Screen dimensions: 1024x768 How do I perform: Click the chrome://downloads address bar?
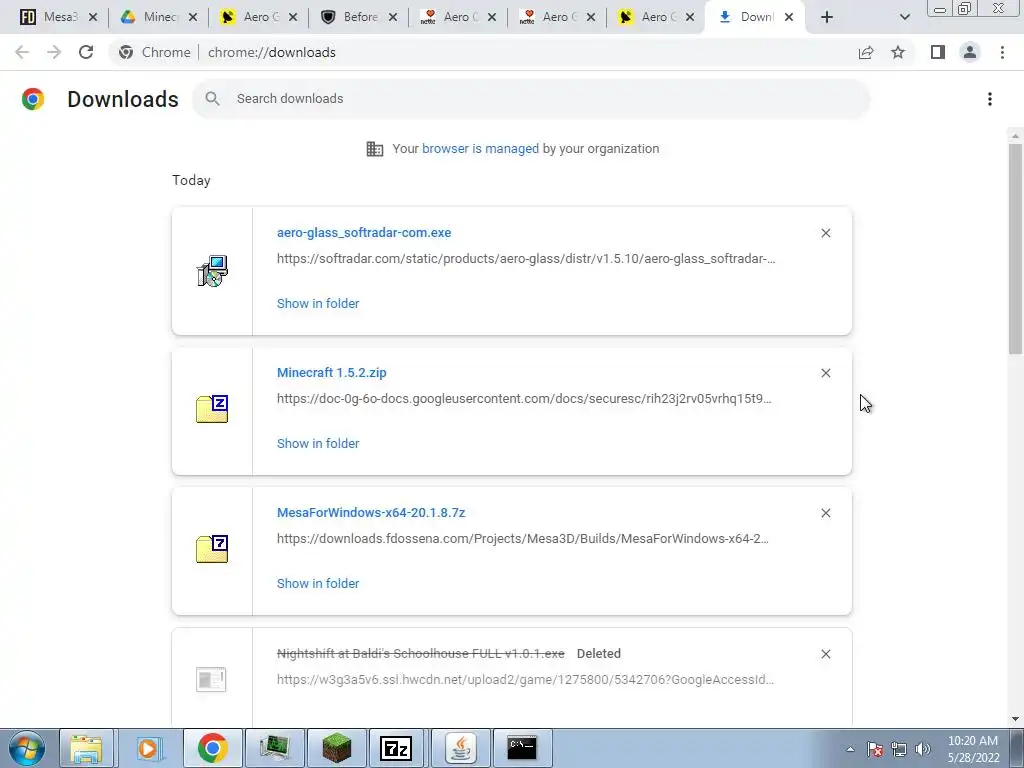[x=272, y=52]
